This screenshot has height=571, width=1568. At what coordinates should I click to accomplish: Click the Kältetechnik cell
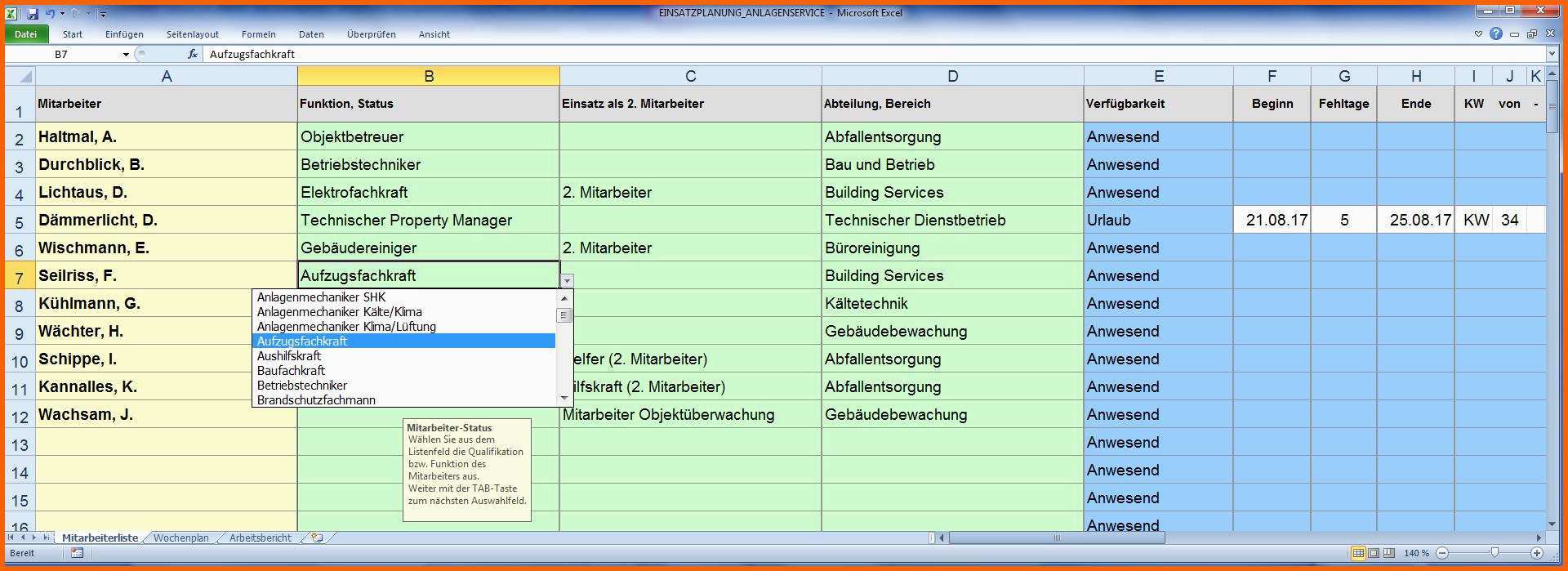click(x=952, y=303)
